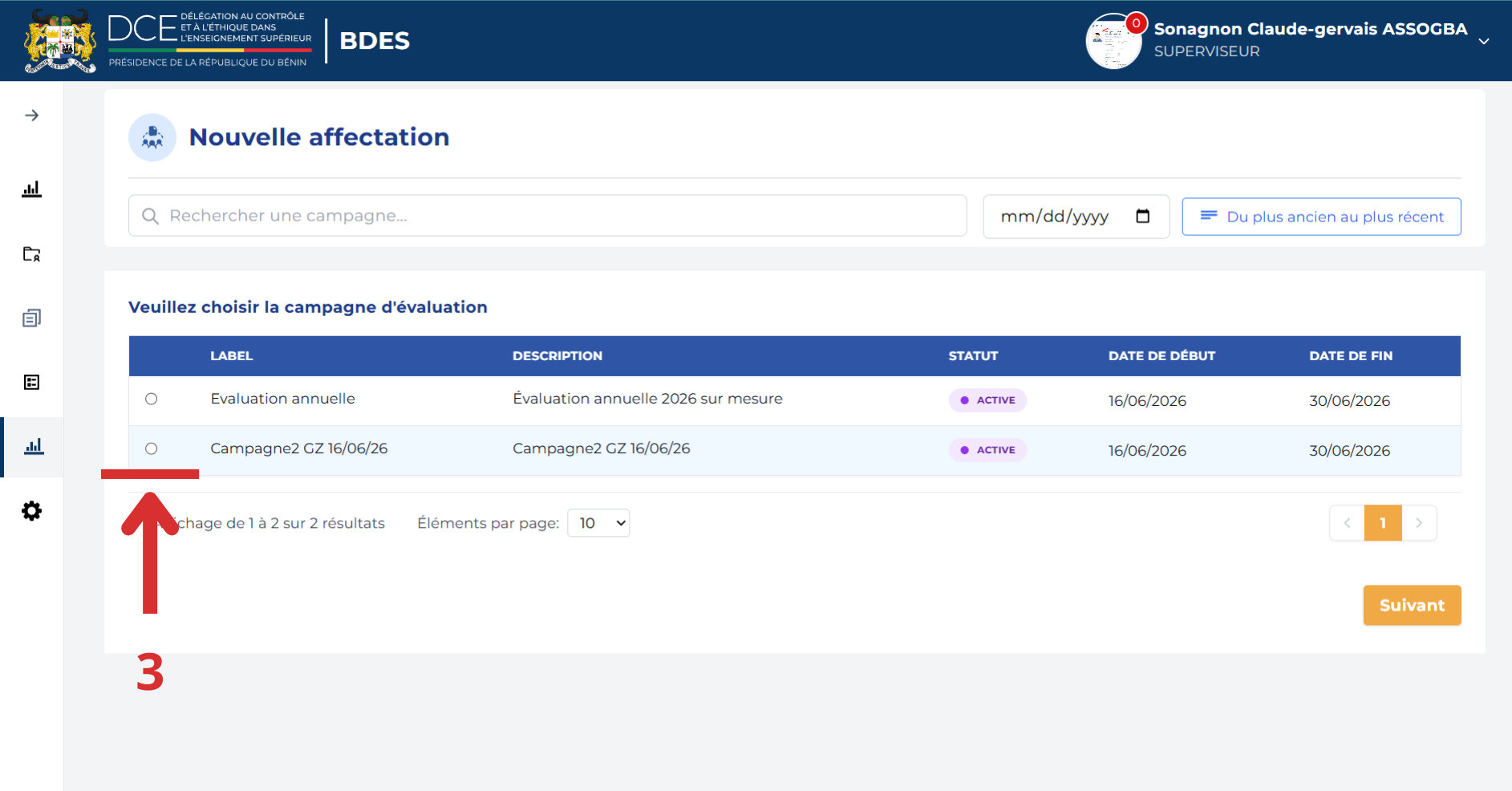Viewport: 1512px width, 791px height.
Task: Click the Campagne2 GZ 16/06/26 label cell
Action: (x=298, y=448)
